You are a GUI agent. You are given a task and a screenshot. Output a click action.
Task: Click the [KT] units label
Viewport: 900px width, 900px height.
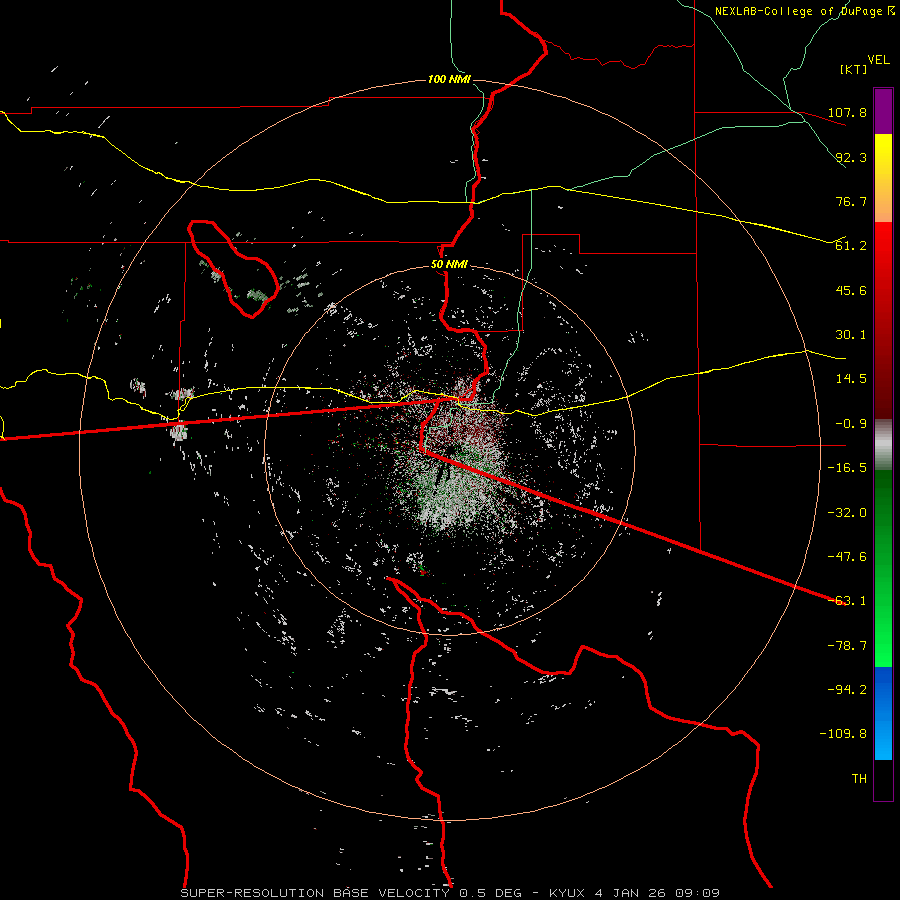tap(854, 69)
